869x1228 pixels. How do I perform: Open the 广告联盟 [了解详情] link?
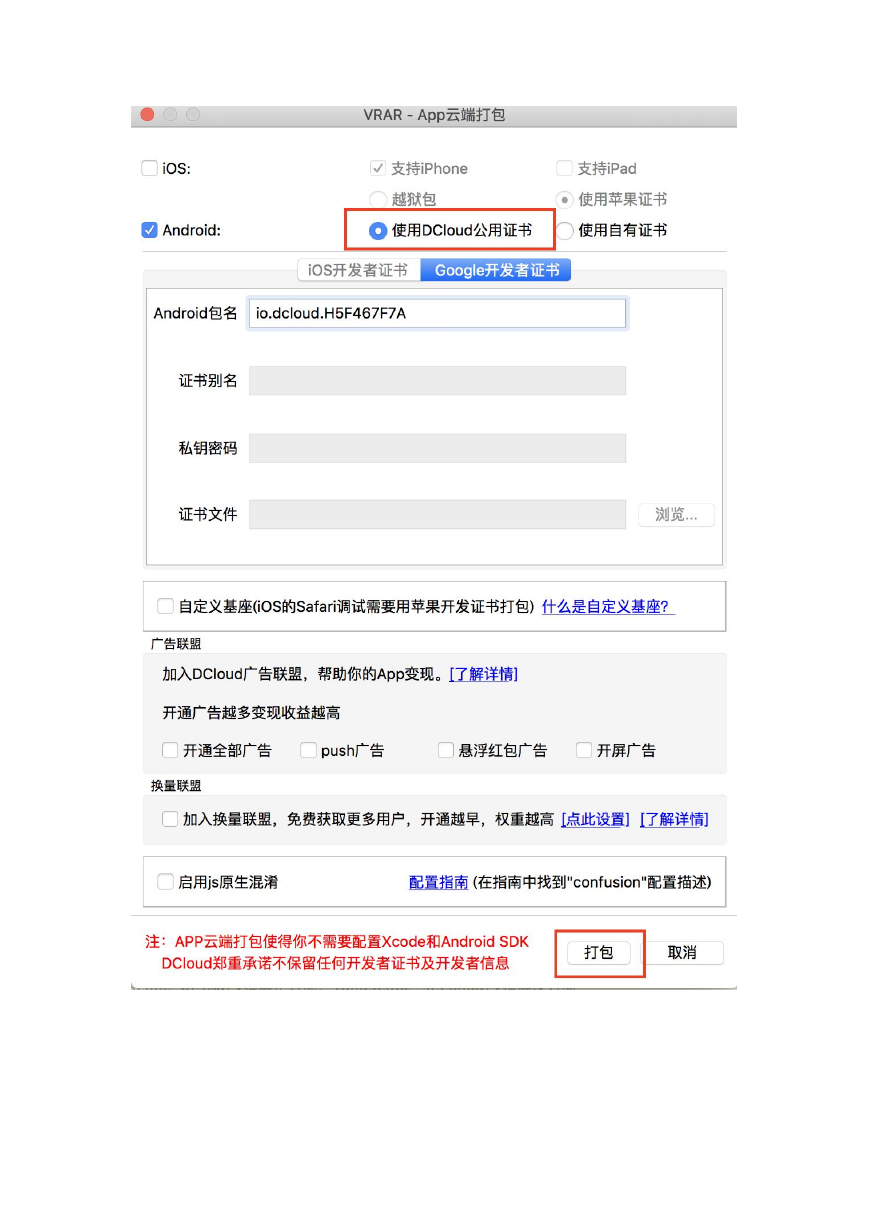[x=483, y=674]
